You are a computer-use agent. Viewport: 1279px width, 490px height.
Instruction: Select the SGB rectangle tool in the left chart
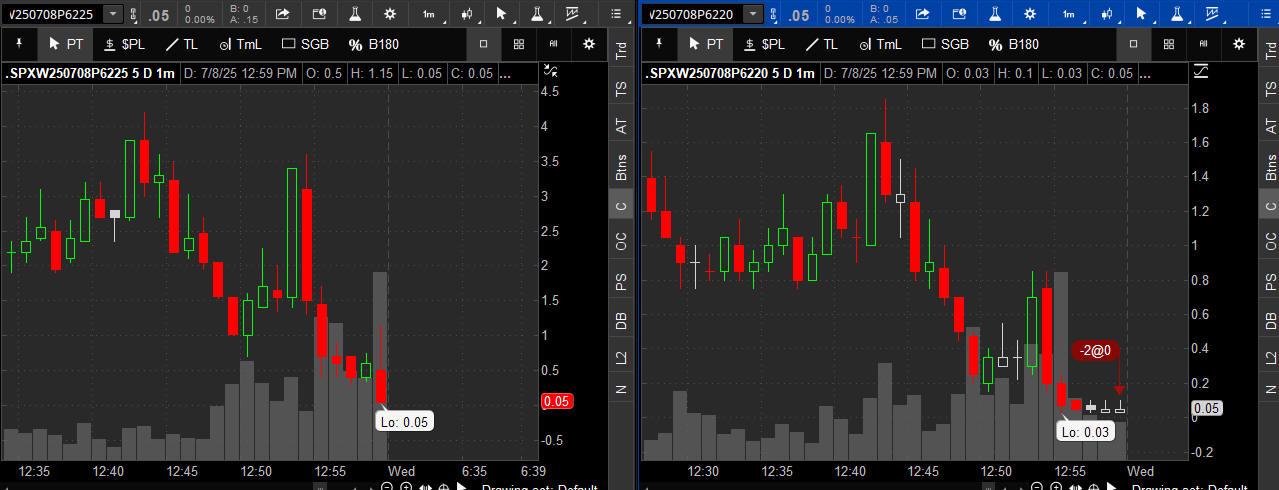coord(305,44)
